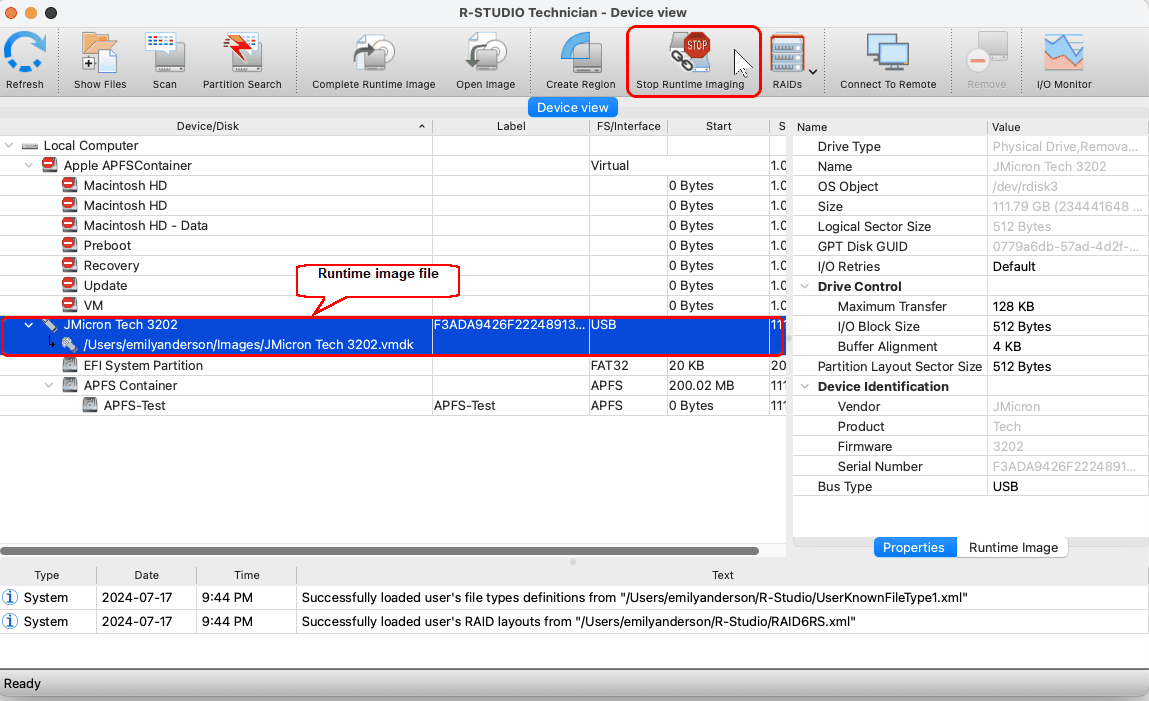Screen dimensions: 1149x701
Task: Sort by the Label column header
Action: [x=511, y=126]
